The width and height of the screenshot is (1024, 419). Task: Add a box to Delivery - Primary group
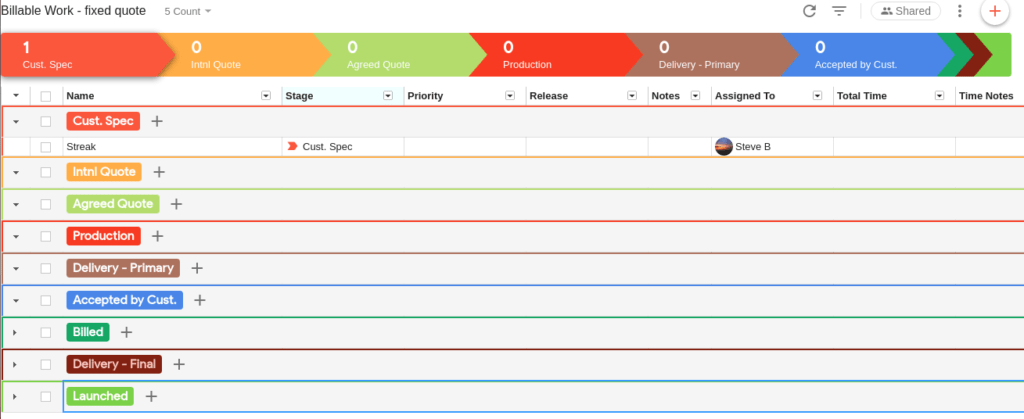pyautogui.click(x=197, y=268)
